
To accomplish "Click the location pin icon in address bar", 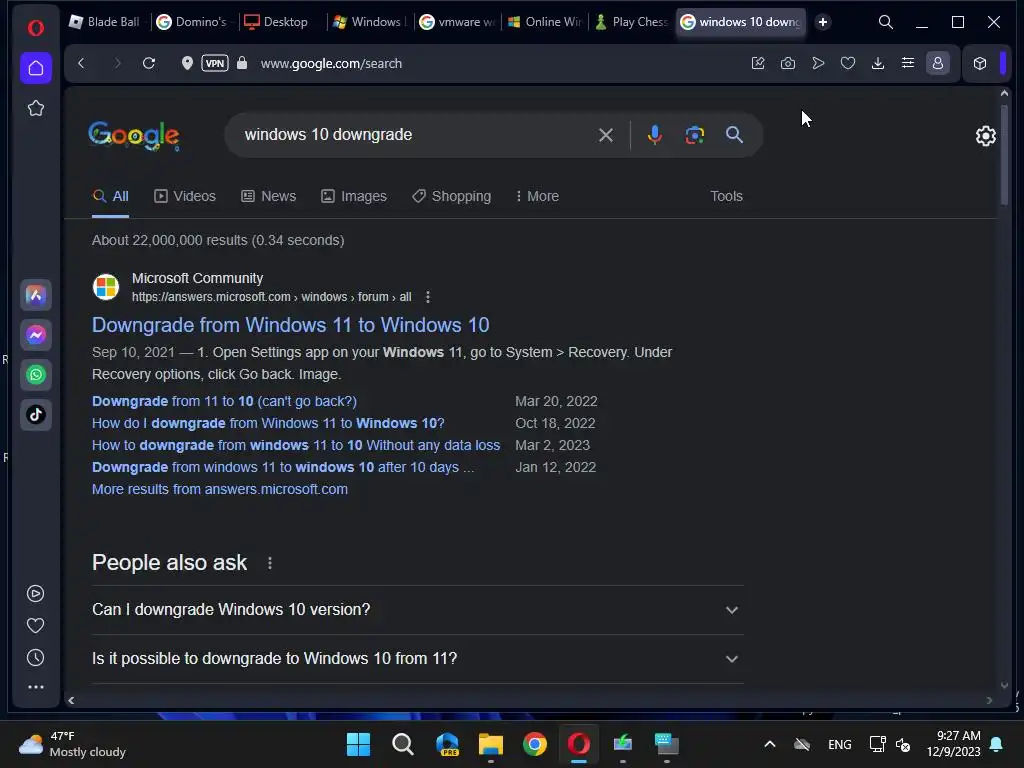I will click(187, 63).
